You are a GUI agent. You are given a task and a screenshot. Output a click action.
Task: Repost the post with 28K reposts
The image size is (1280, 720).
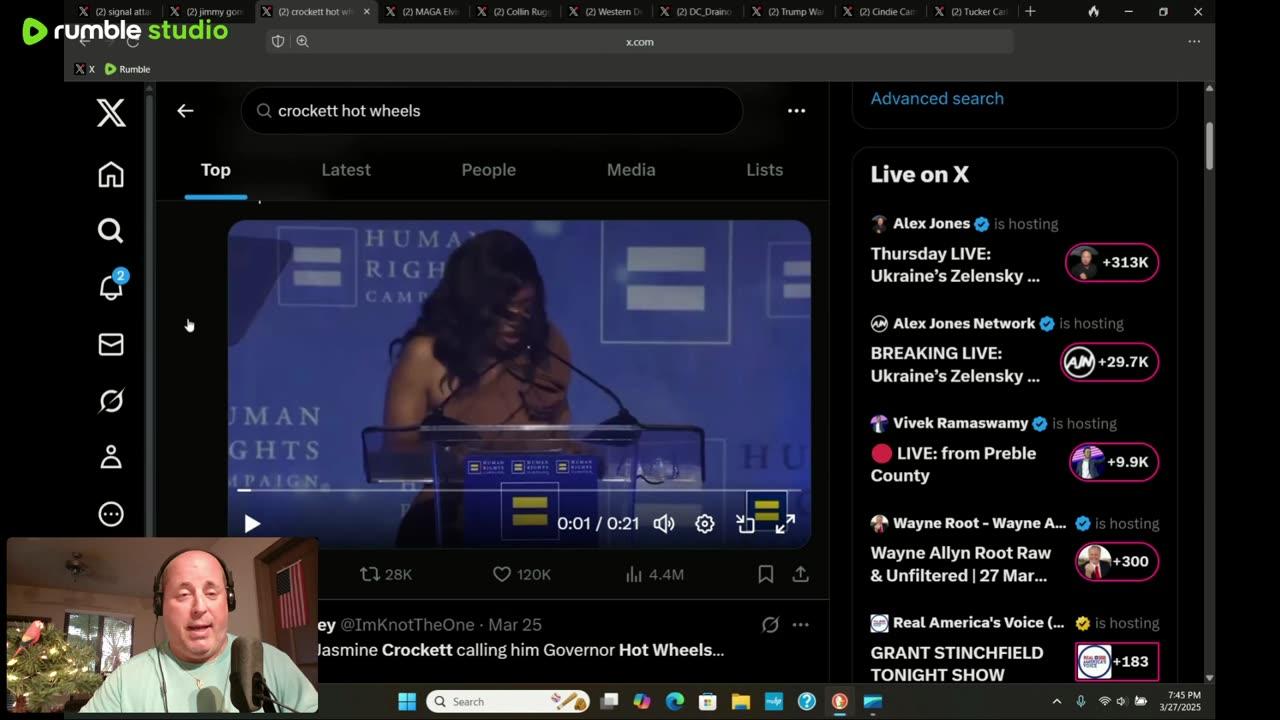[x=386, y=574]
